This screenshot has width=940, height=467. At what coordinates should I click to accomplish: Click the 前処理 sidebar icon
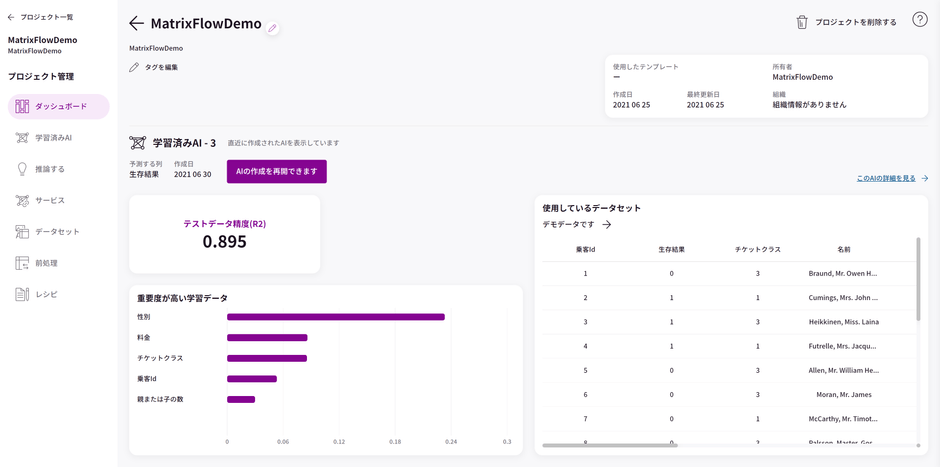click(x=22, y=263)
